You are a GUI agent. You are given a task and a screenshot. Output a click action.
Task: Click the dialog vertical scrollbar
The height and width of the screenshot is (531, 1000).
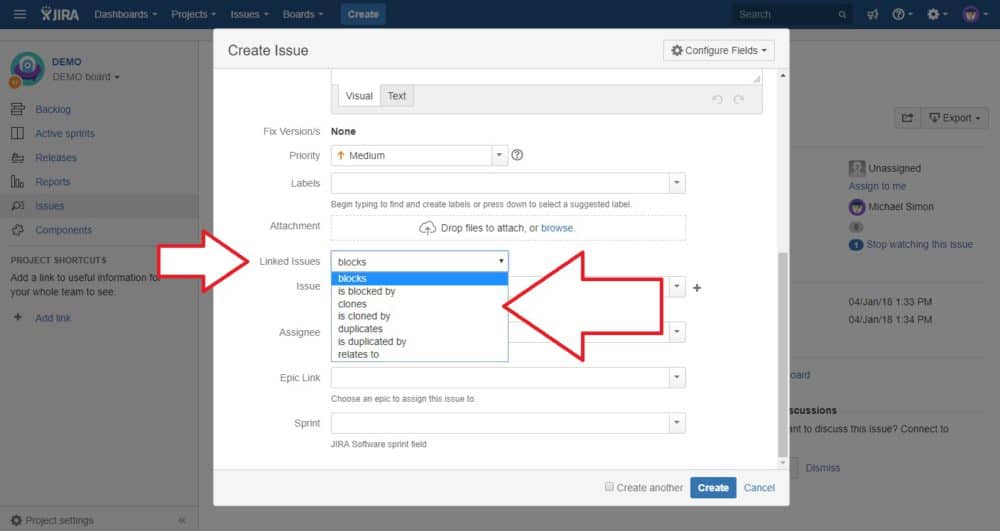coord(783,354)
